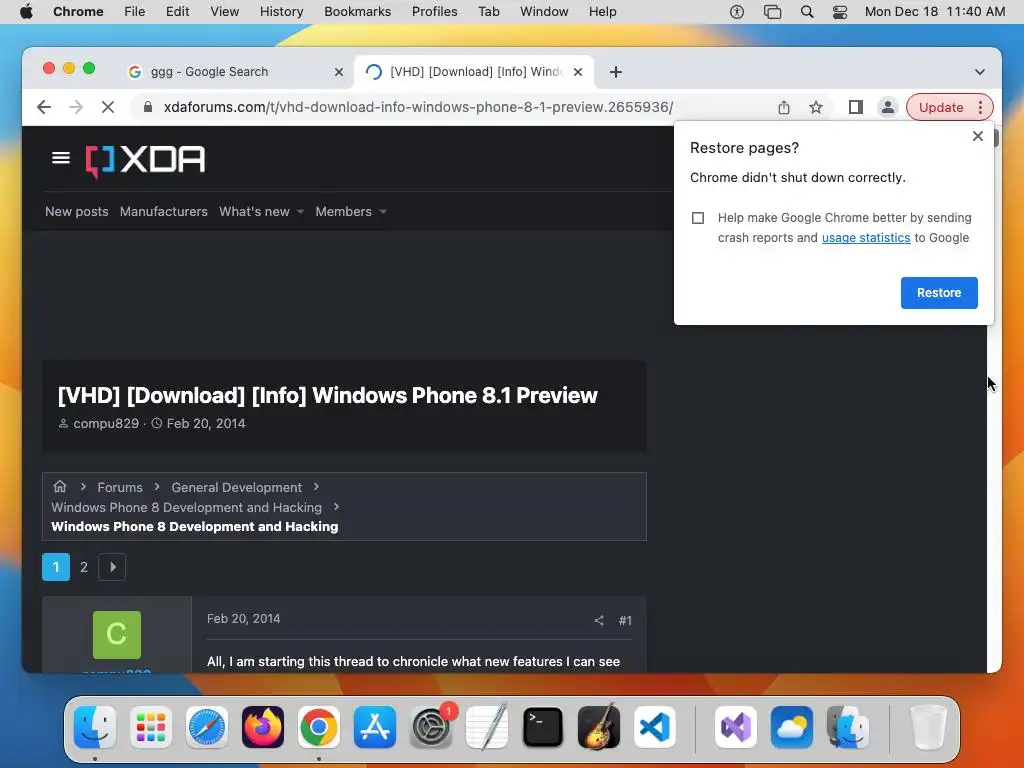Viewport: 1024px width, 768px height.
Task: Open the File menu
Action: point(135,12)
